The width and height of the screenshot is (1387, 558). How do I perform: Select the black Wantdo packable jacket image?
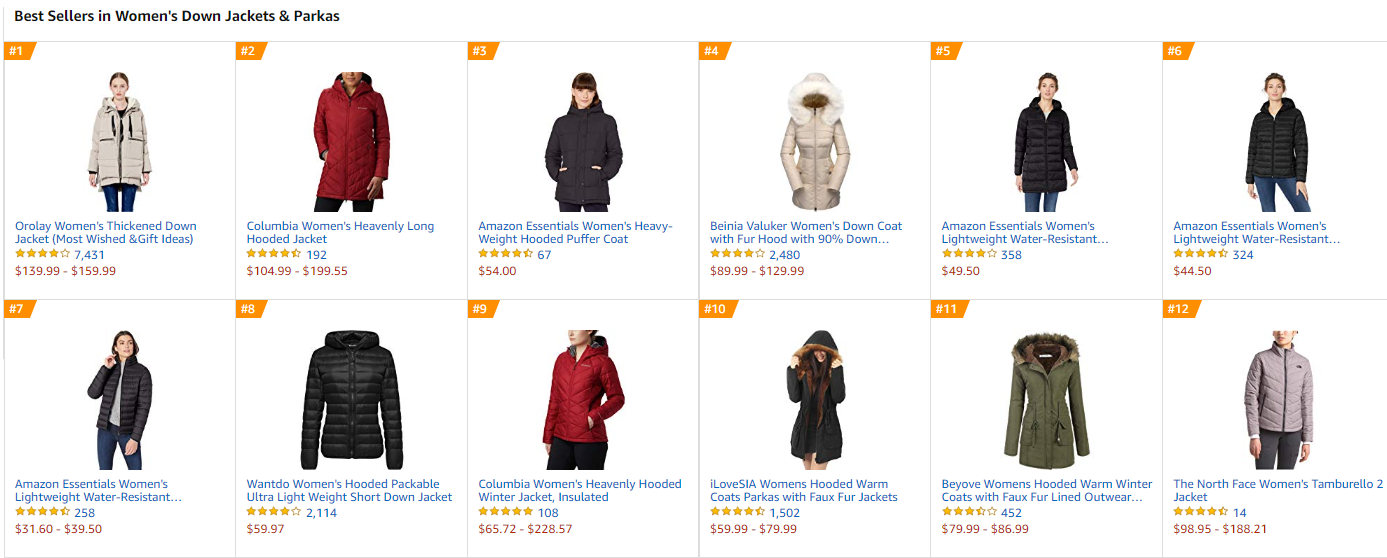coord(351,399)
